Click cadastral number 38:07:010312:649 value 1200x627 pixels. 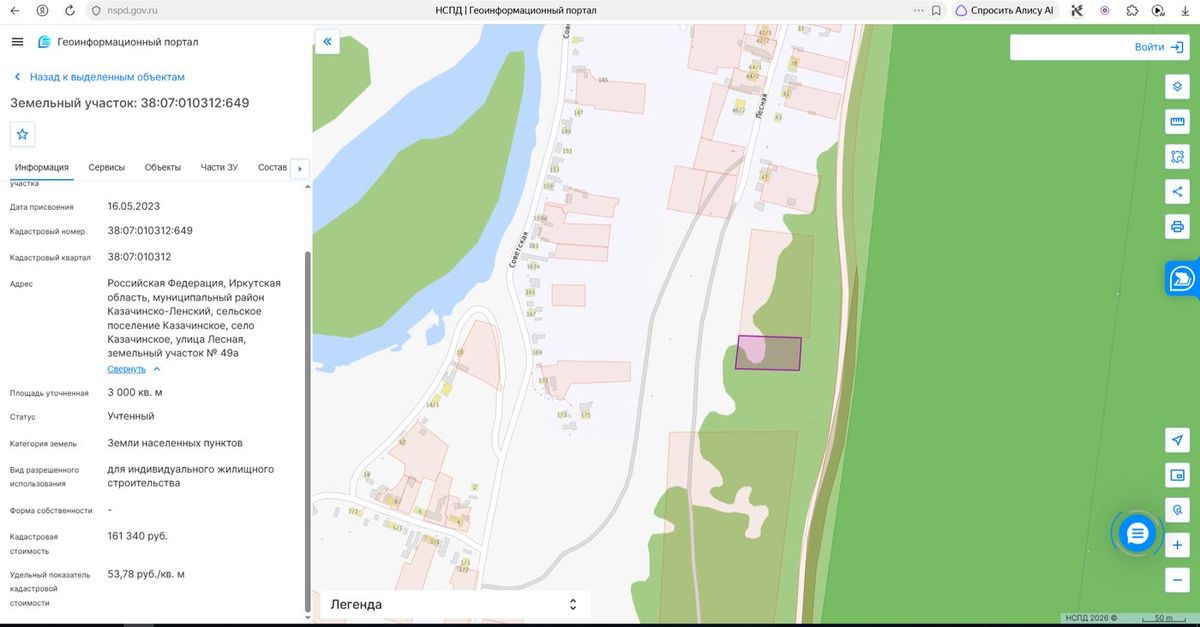(x=150, y=230)
